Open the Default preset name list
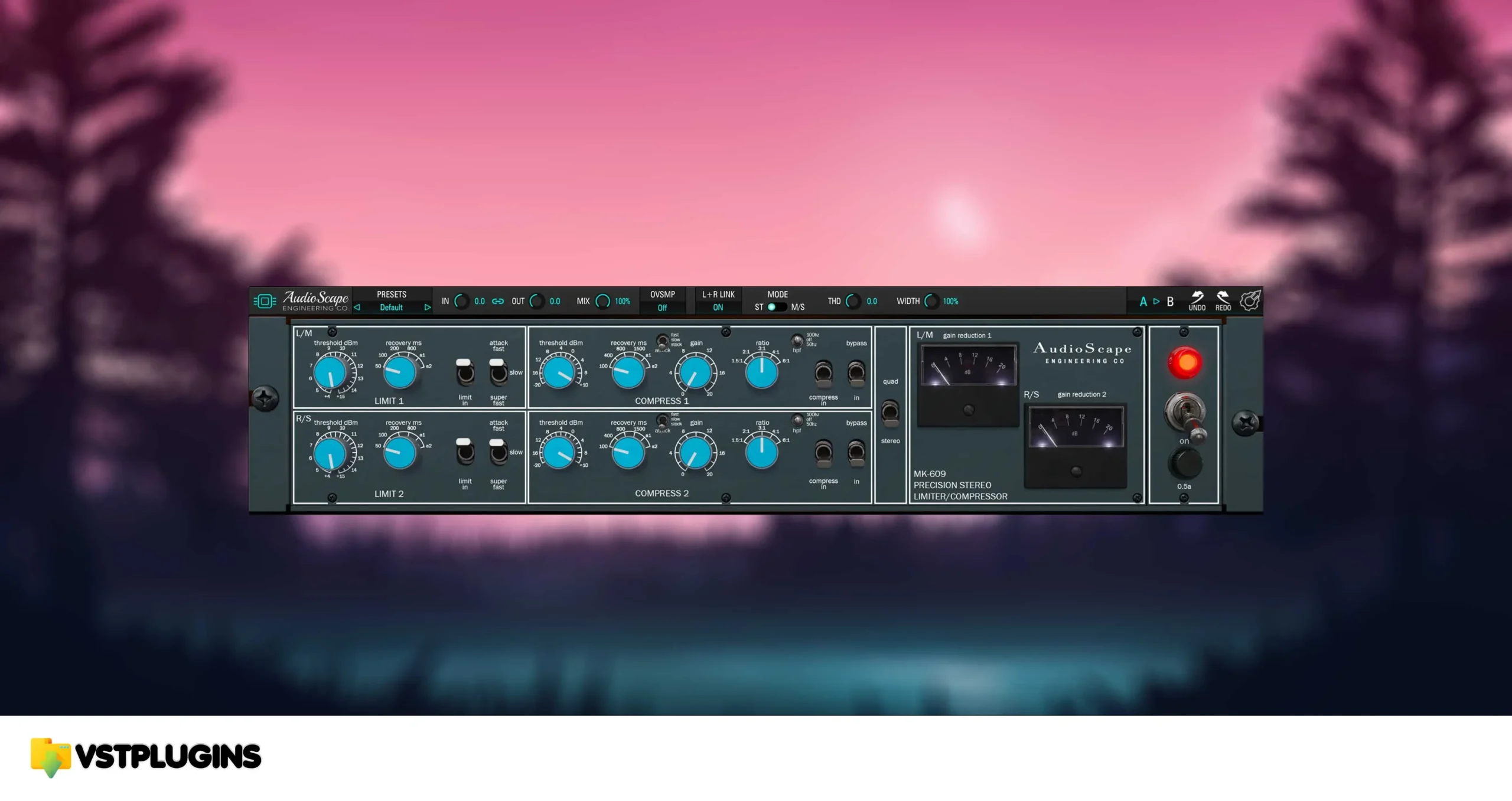Image resolution: width=1512 pixels, height=801 pixels. pos(391,308)
